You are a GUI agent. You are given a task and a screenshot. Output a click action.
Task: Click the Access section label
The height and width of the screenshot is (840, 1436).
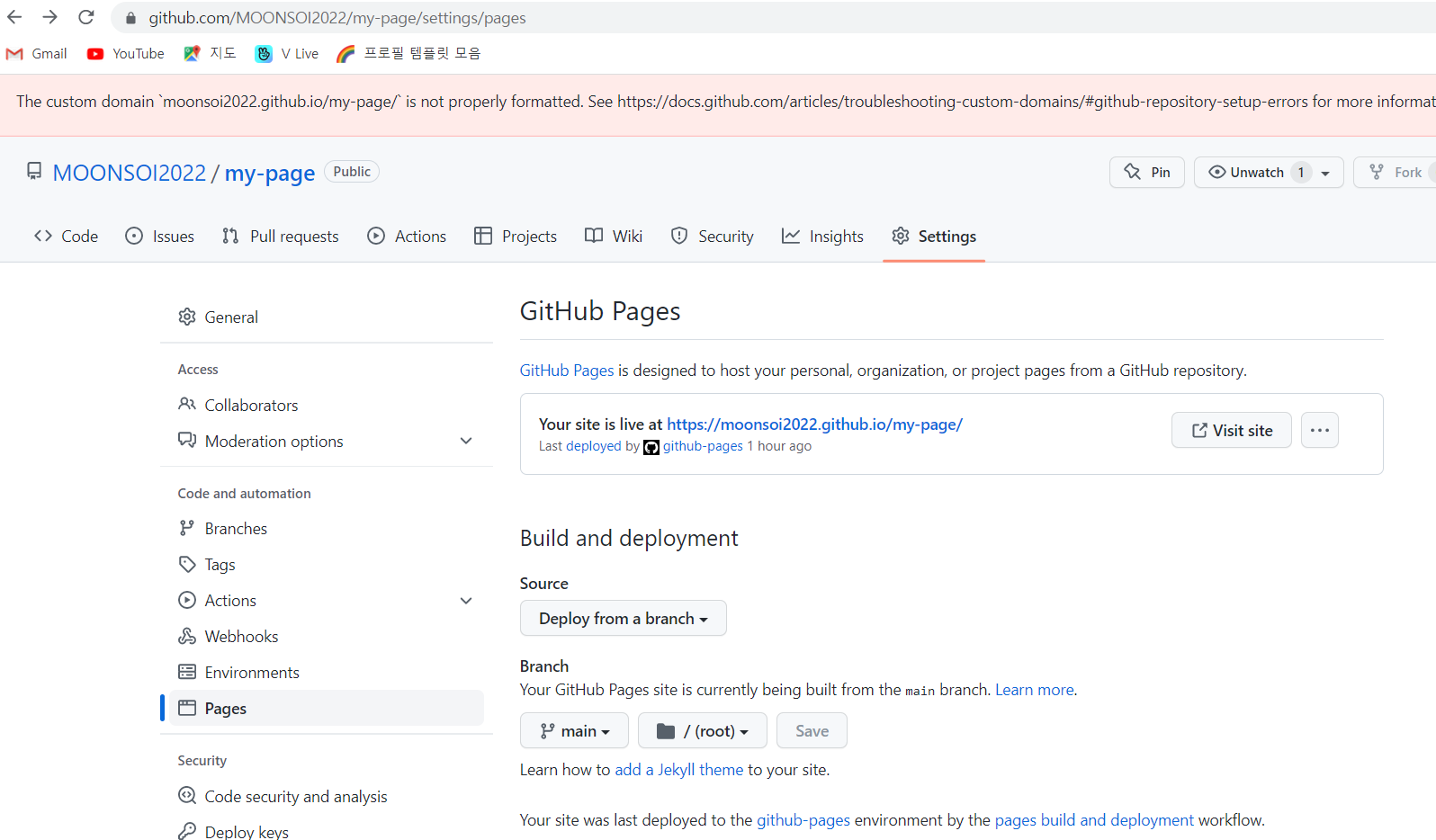tap(198, 370)
